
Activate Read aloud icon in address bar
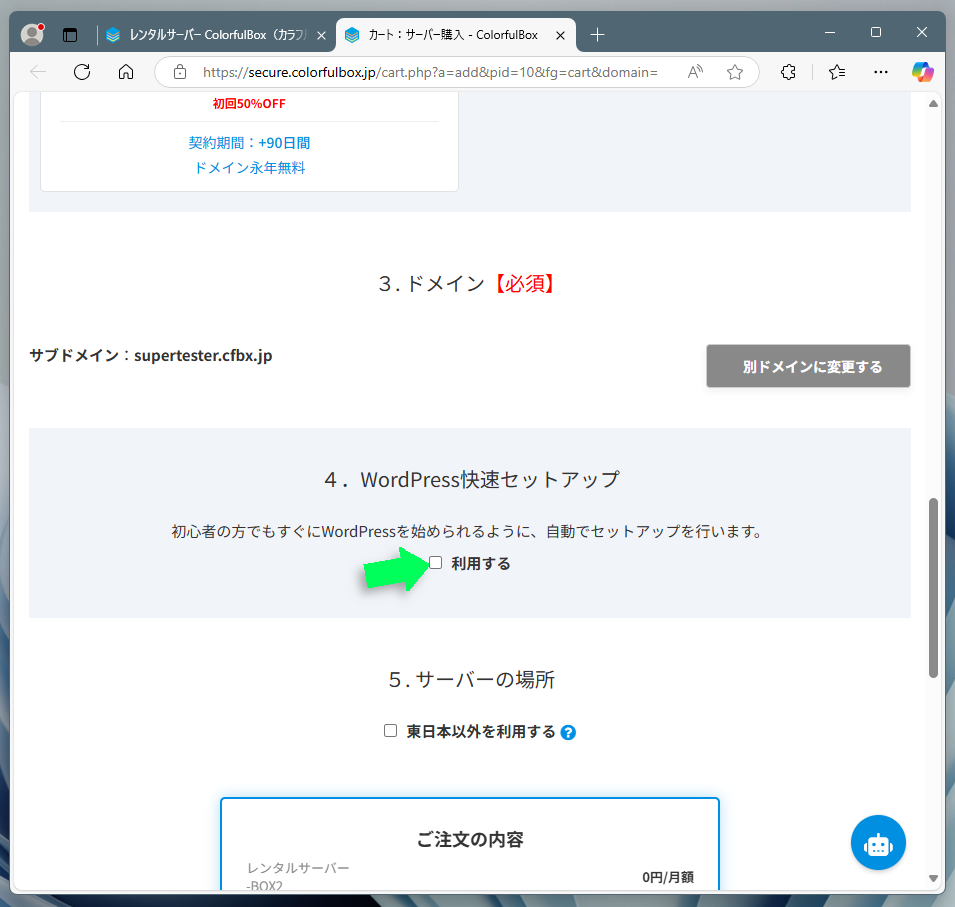pyautogui.click(x=695, y=72)
